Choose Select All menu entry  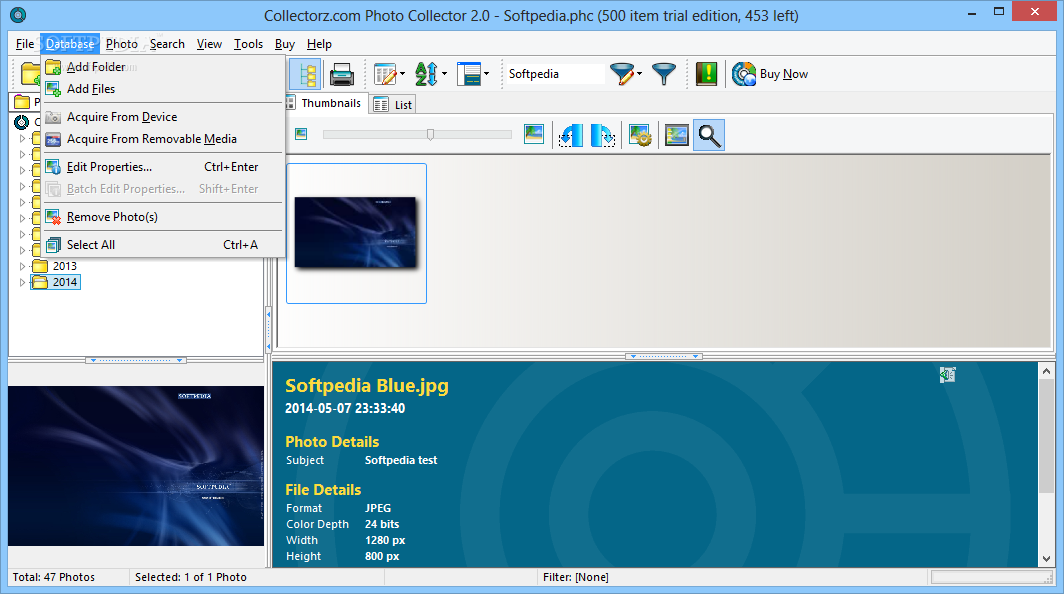162,245
